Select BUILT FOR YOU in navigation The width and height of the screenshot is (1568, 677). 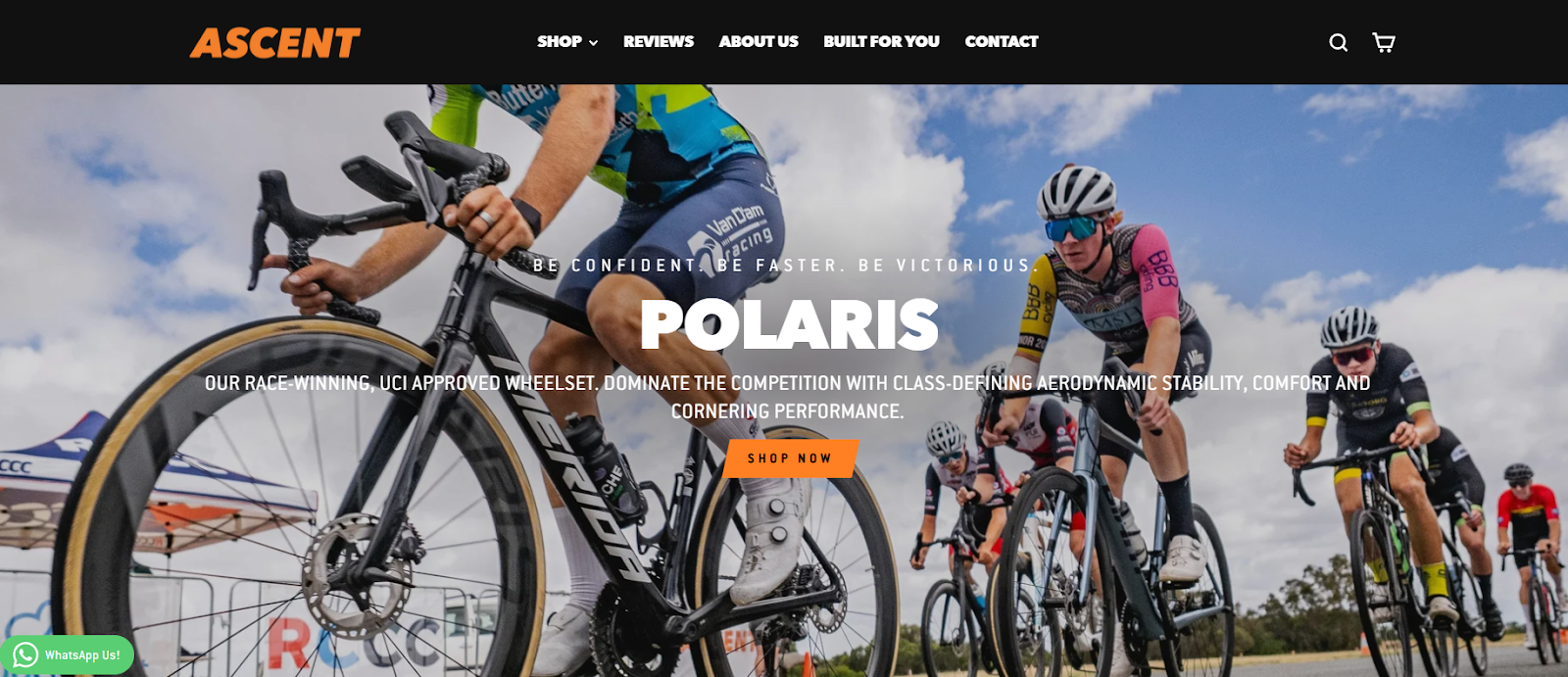click(881, 41)
